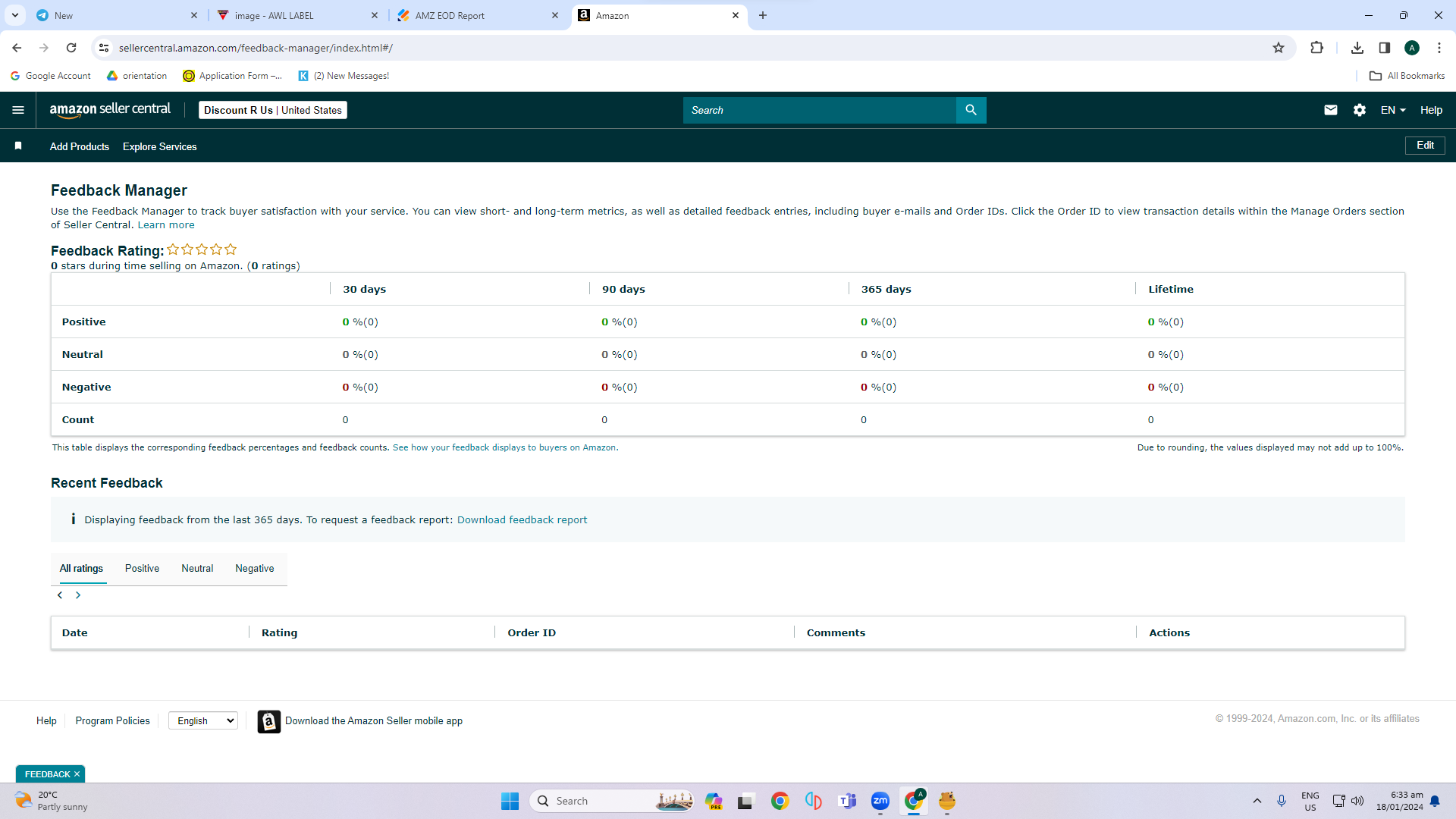
Task: Open the hamburger navigation menu
Action: [18, 110]
